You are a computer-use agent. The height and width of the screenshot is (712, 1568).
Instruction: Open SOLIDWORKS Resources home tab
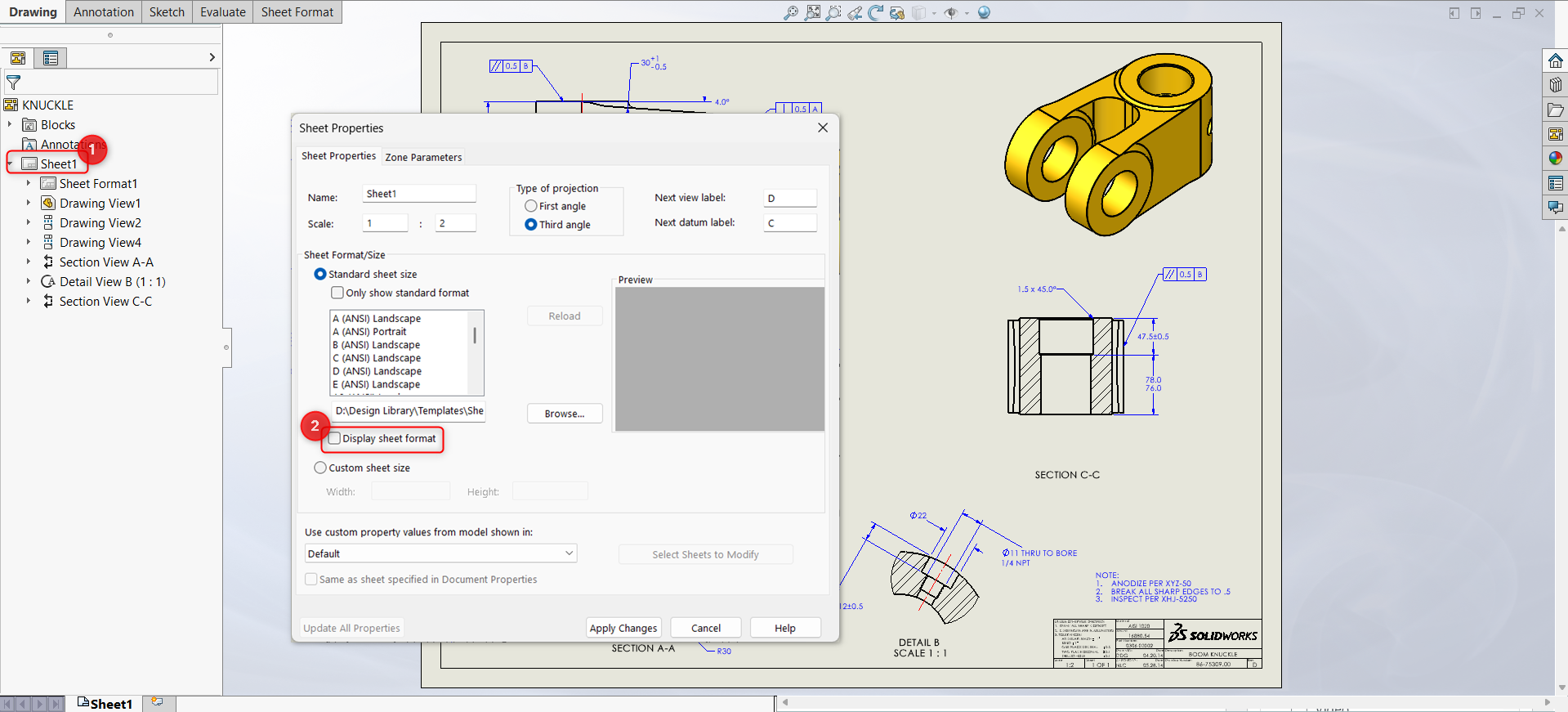(1555, 60)
